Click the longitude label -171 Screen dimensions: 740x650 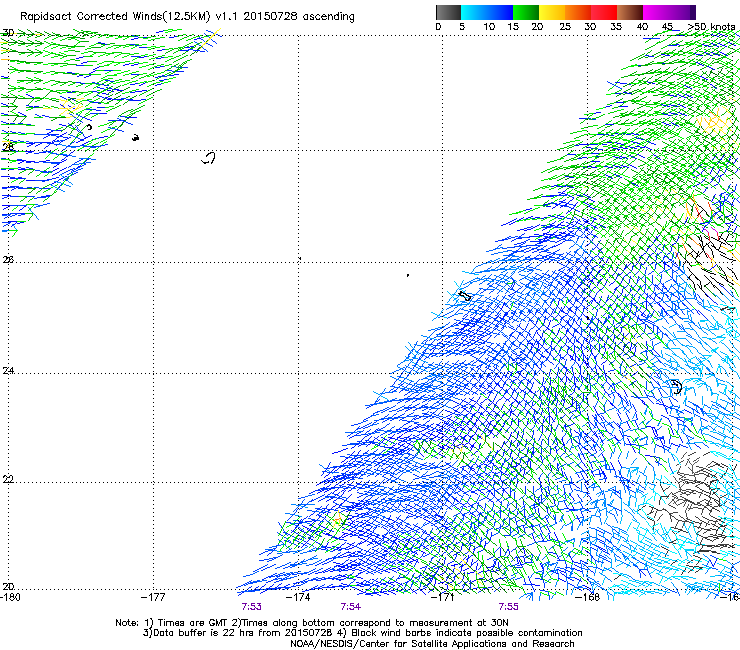(443, 597)
